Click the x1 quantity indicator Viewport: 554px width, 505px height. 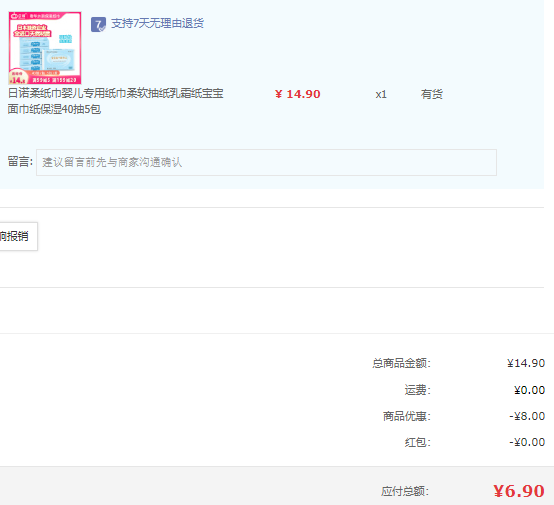point(381,94)
